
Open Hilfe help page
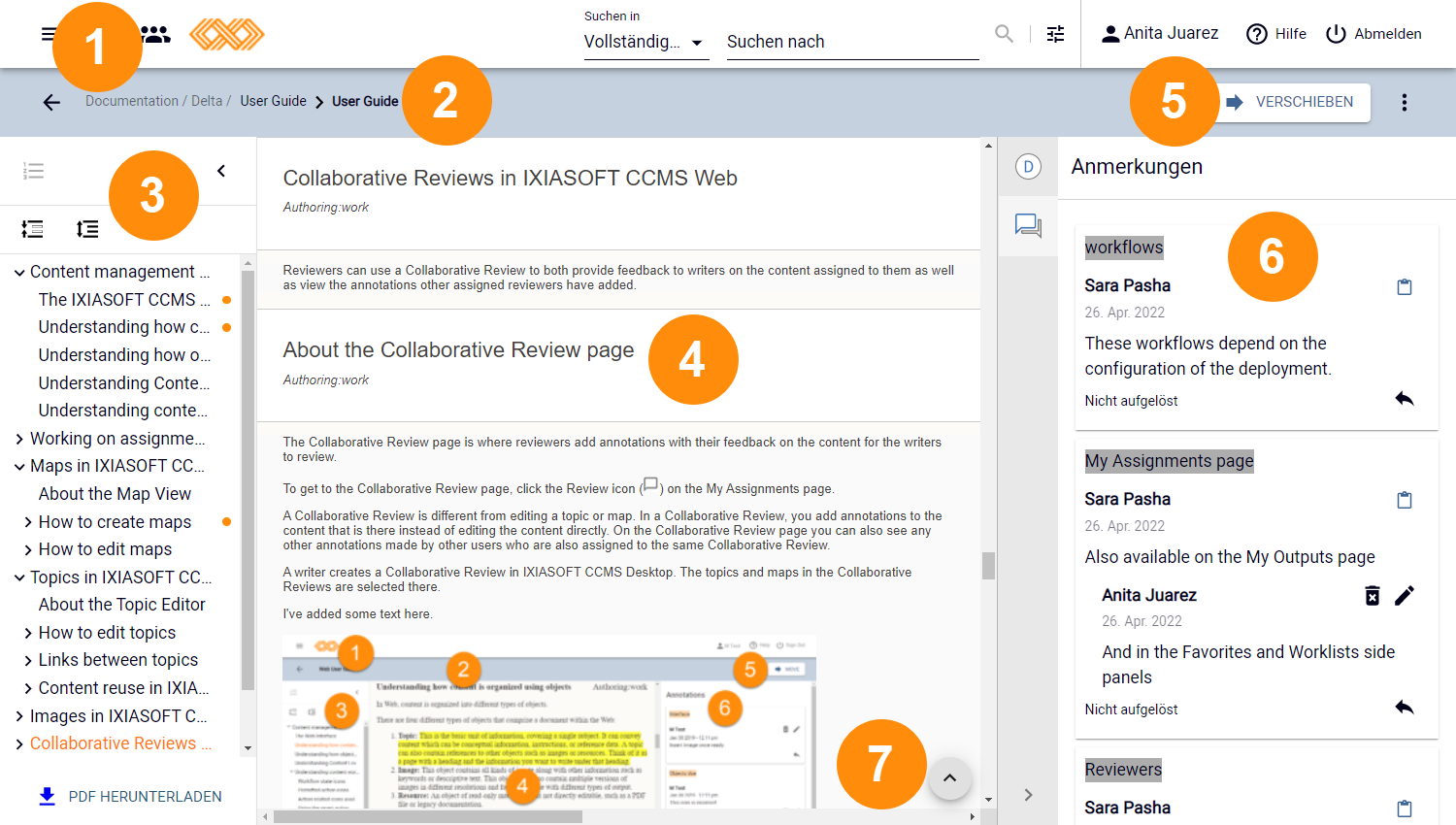click(x=1276, y=34)
